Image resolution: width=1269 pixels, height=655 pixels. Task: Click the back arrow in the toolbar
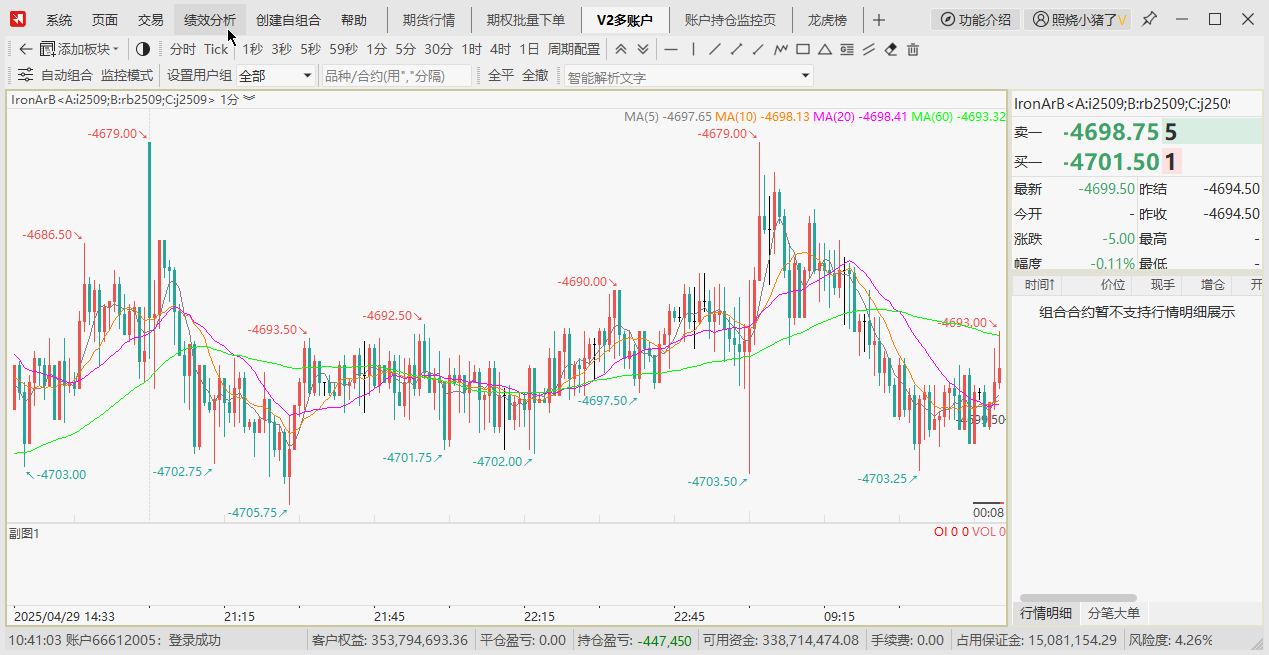coord(25,49)
